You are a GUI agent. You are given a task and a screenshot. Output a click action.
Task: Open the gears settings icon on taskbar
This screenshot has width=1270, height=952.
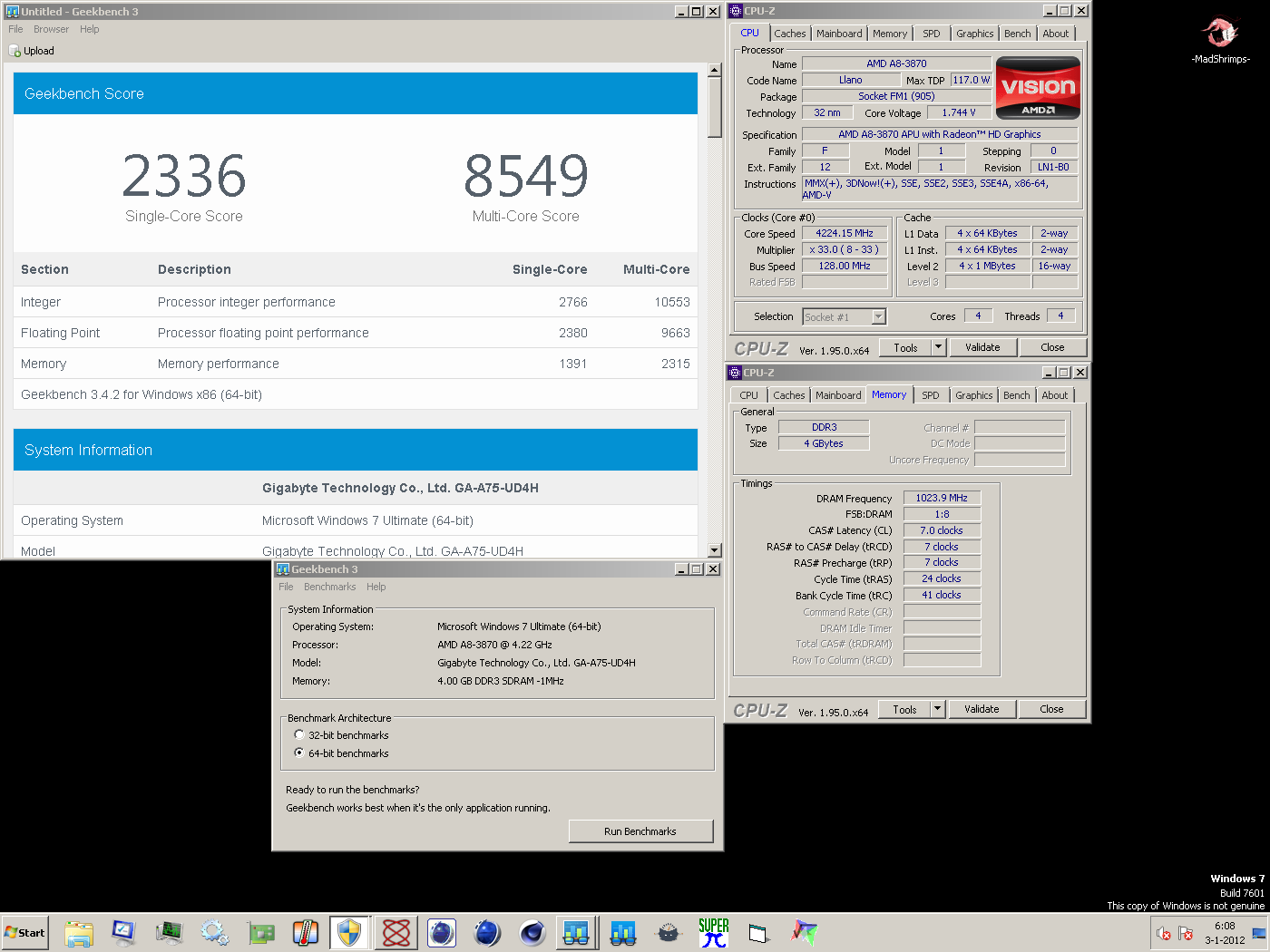click(215, 933)
